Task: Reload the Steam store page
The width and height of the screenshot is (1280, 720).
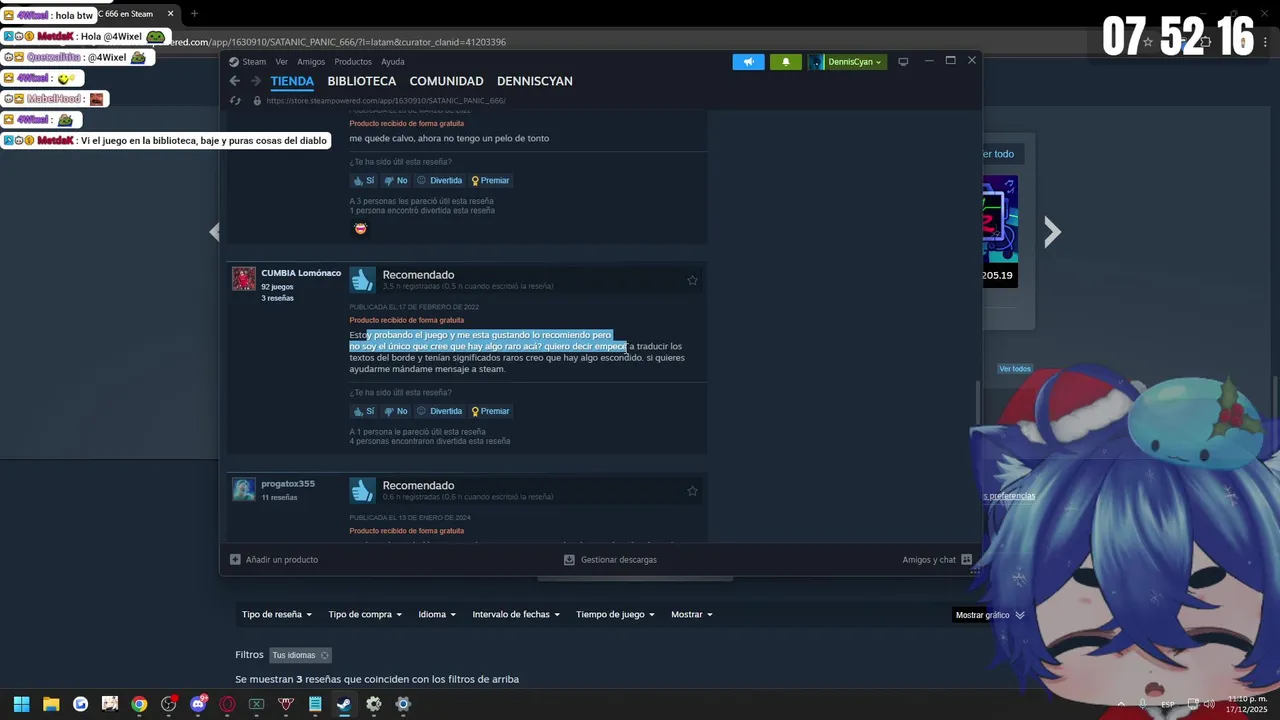Action: pyautogui.click(x=235, y=100)
